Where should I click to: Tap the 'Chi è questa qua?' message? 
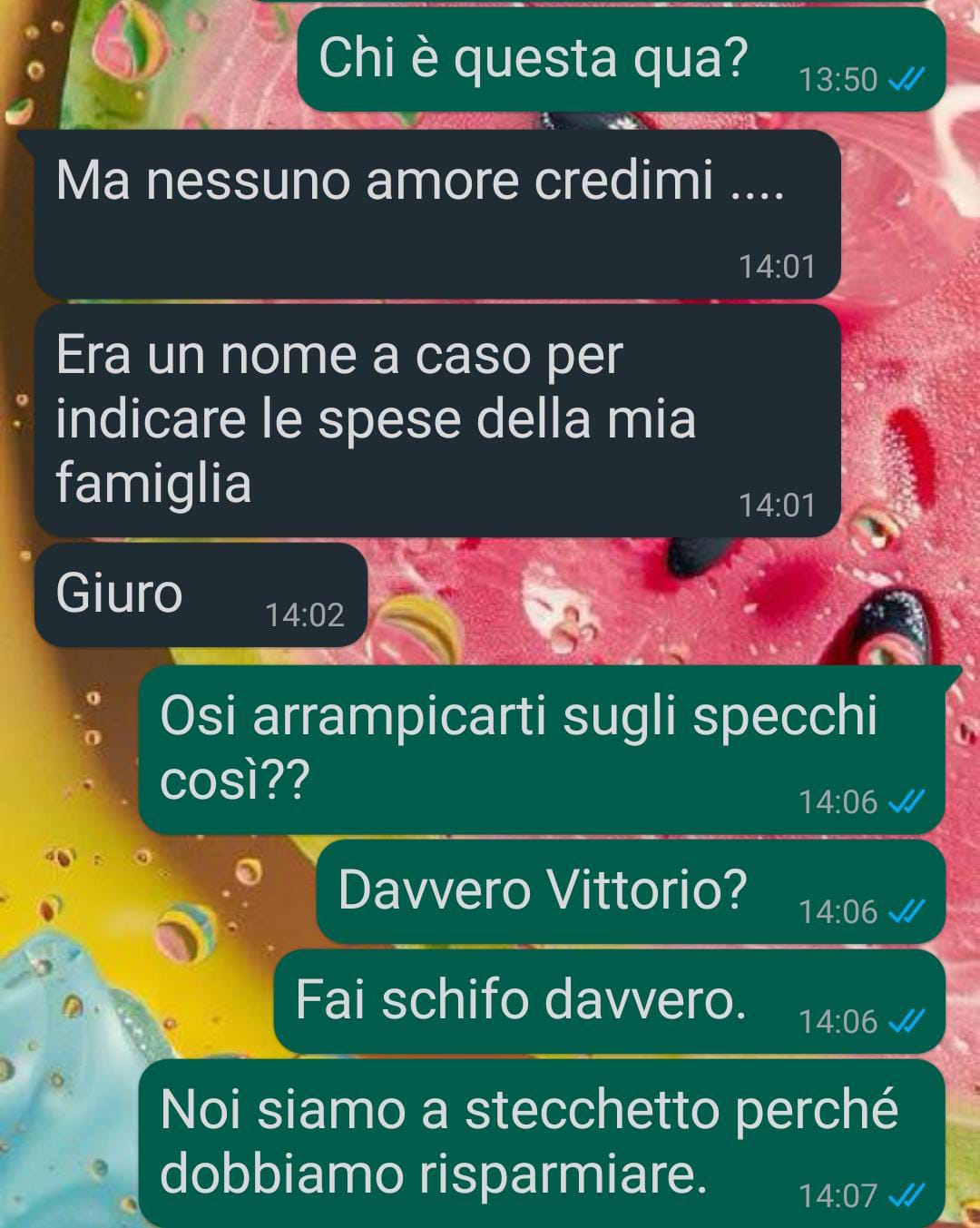click(622, 60)
